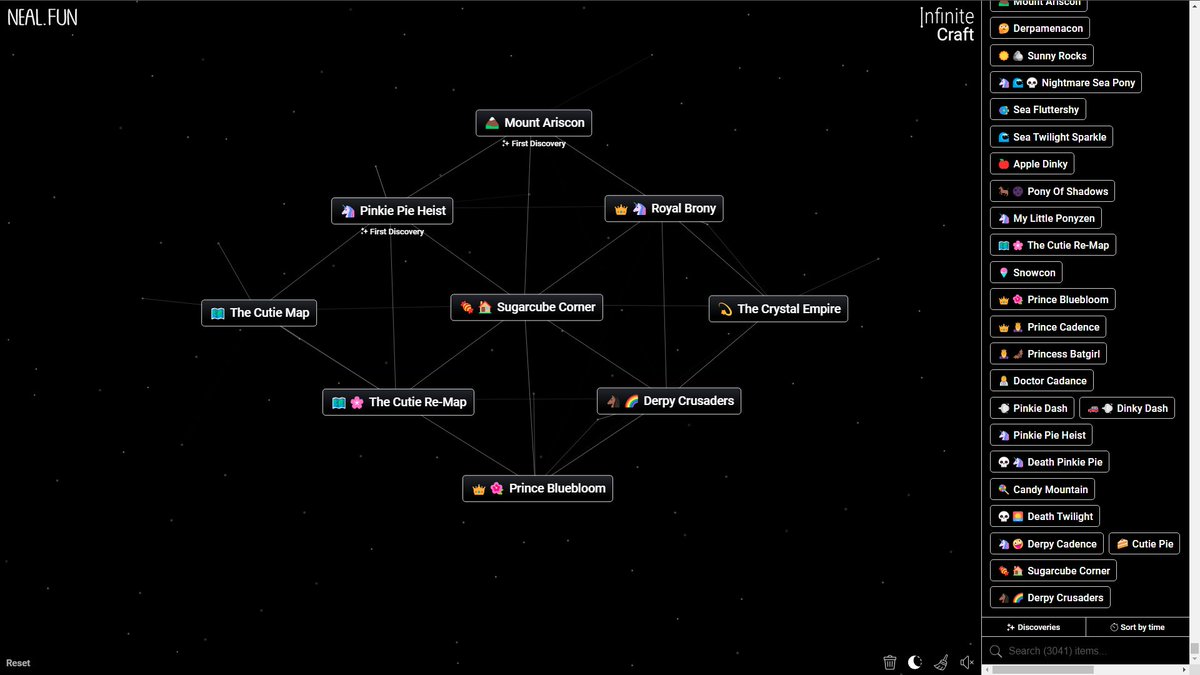This screenshot has height=675, width=1200.
Task: Select Derpy Crusaders node on canvas
Action: (669, 401)
